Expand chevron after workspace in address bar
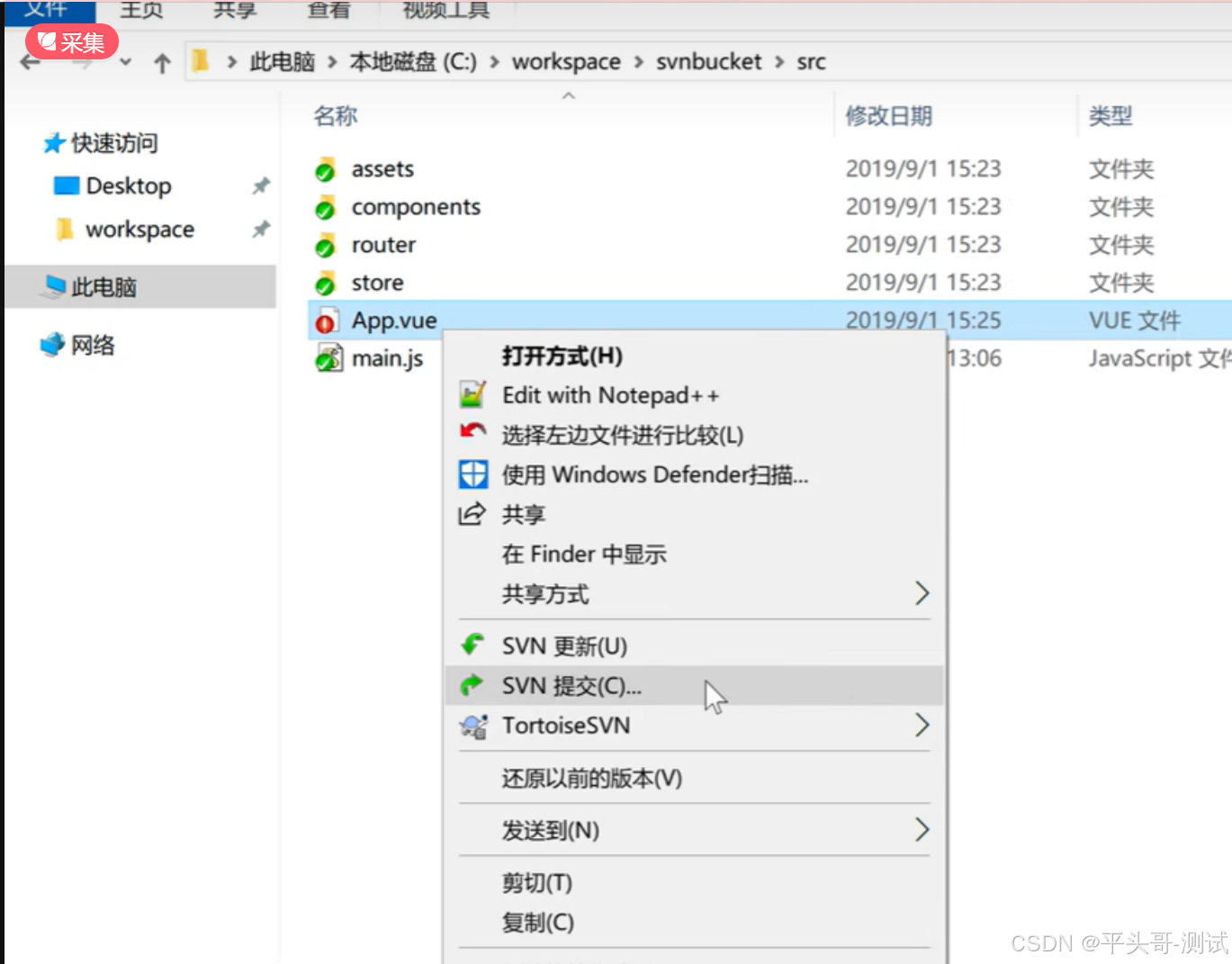 639,62
